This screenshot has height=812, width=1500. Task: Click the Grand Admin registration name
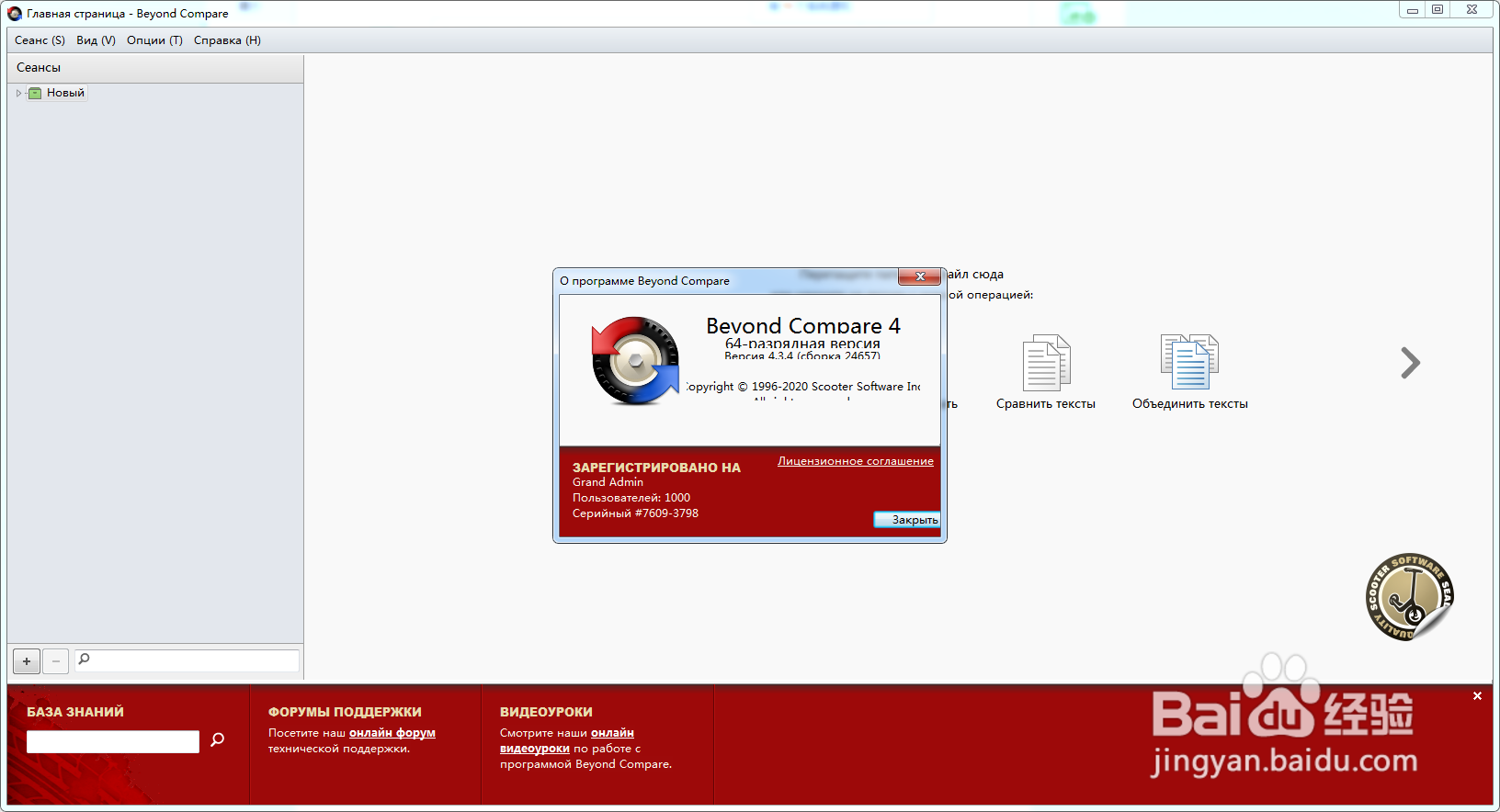[x=608, y=482]
